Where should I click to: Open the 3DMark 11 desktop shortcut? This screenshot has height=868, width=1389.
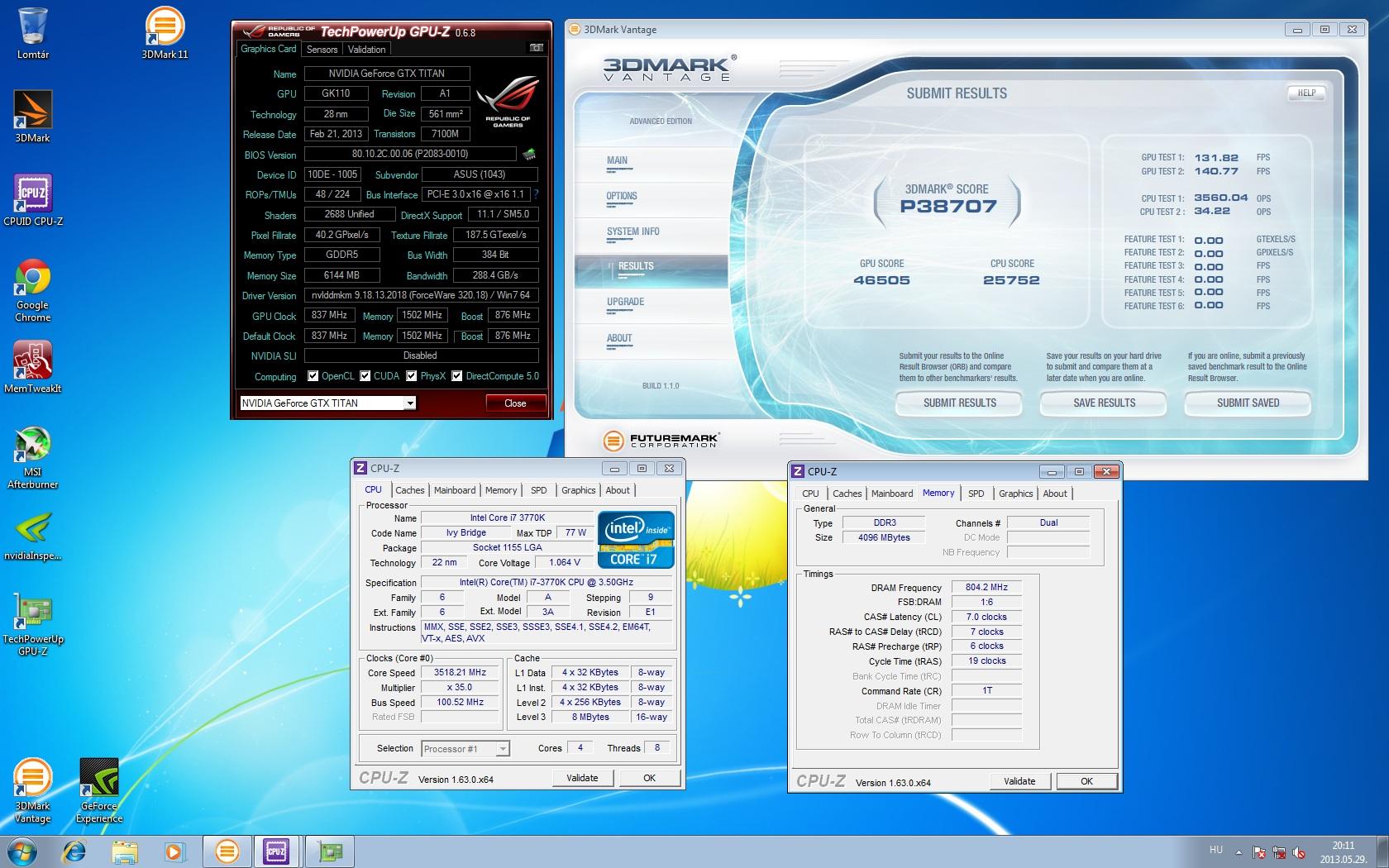(165, 33)
